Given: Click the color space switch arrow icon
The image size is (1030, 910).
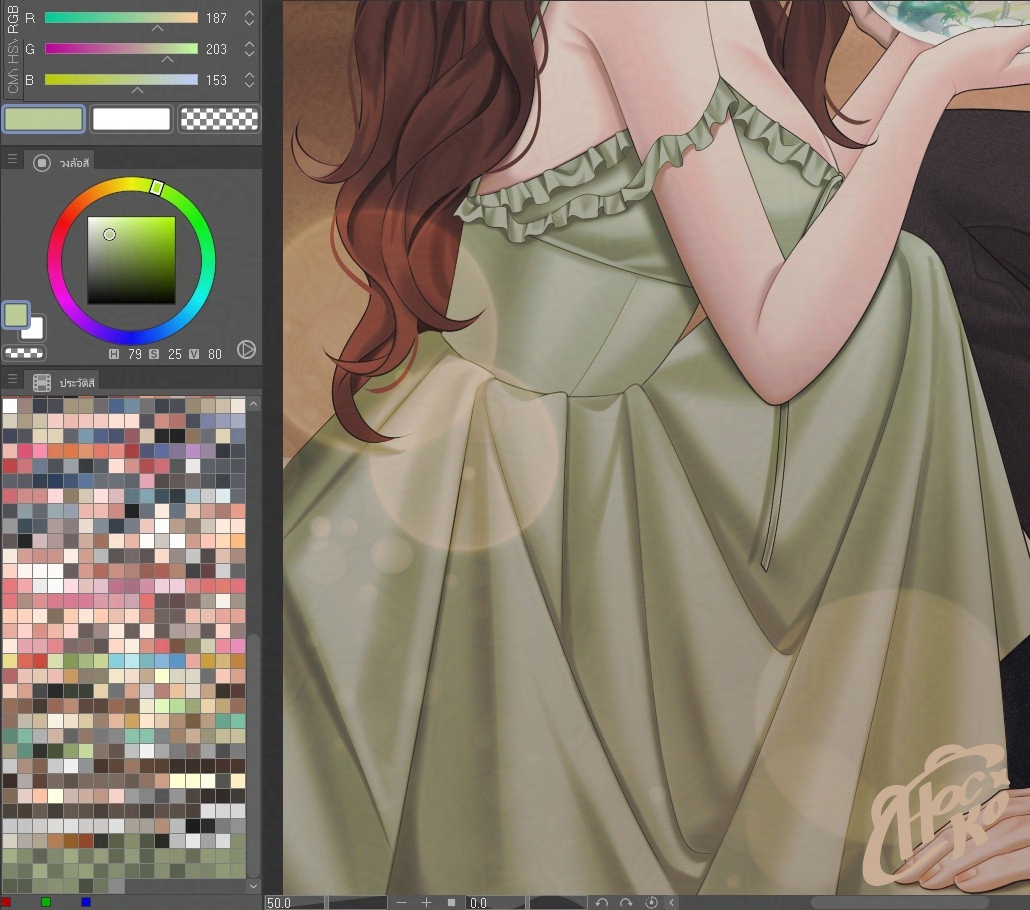Looking at the screenshot, I should pos(246,350).
